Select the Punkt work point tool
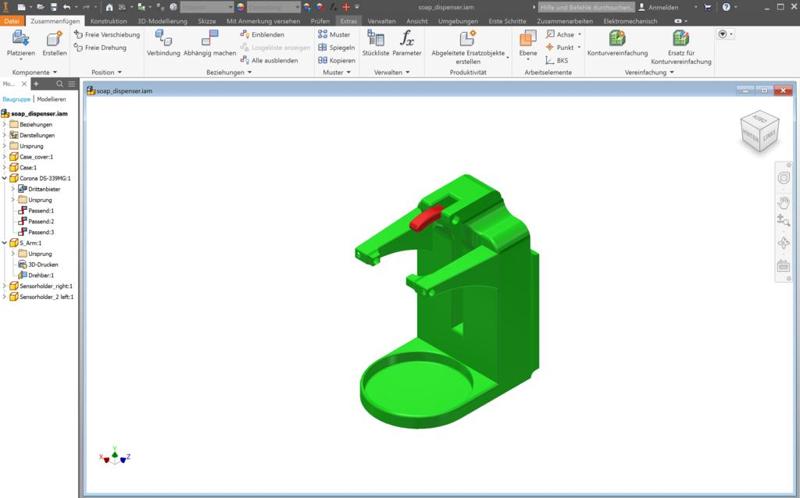The width and height of the screenshot is (800, 498). click(560, 47)
